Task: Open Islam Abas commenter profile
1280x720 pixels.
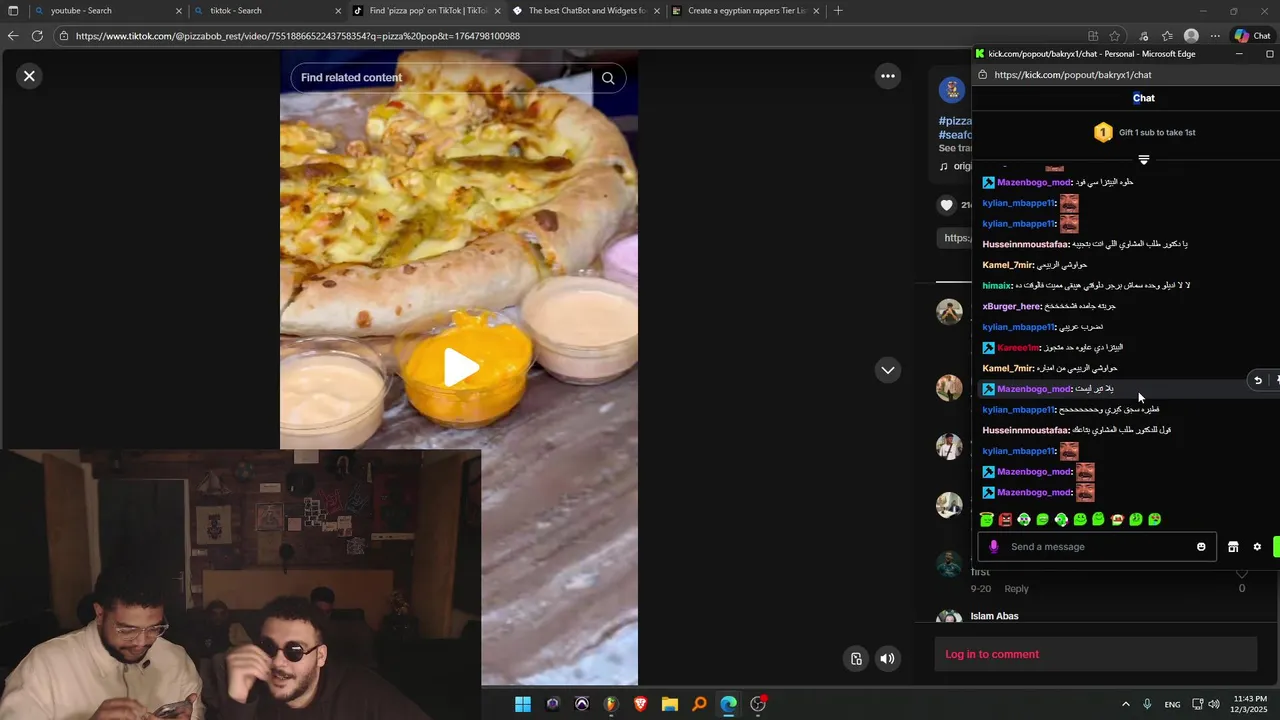Action: [994, 616]
